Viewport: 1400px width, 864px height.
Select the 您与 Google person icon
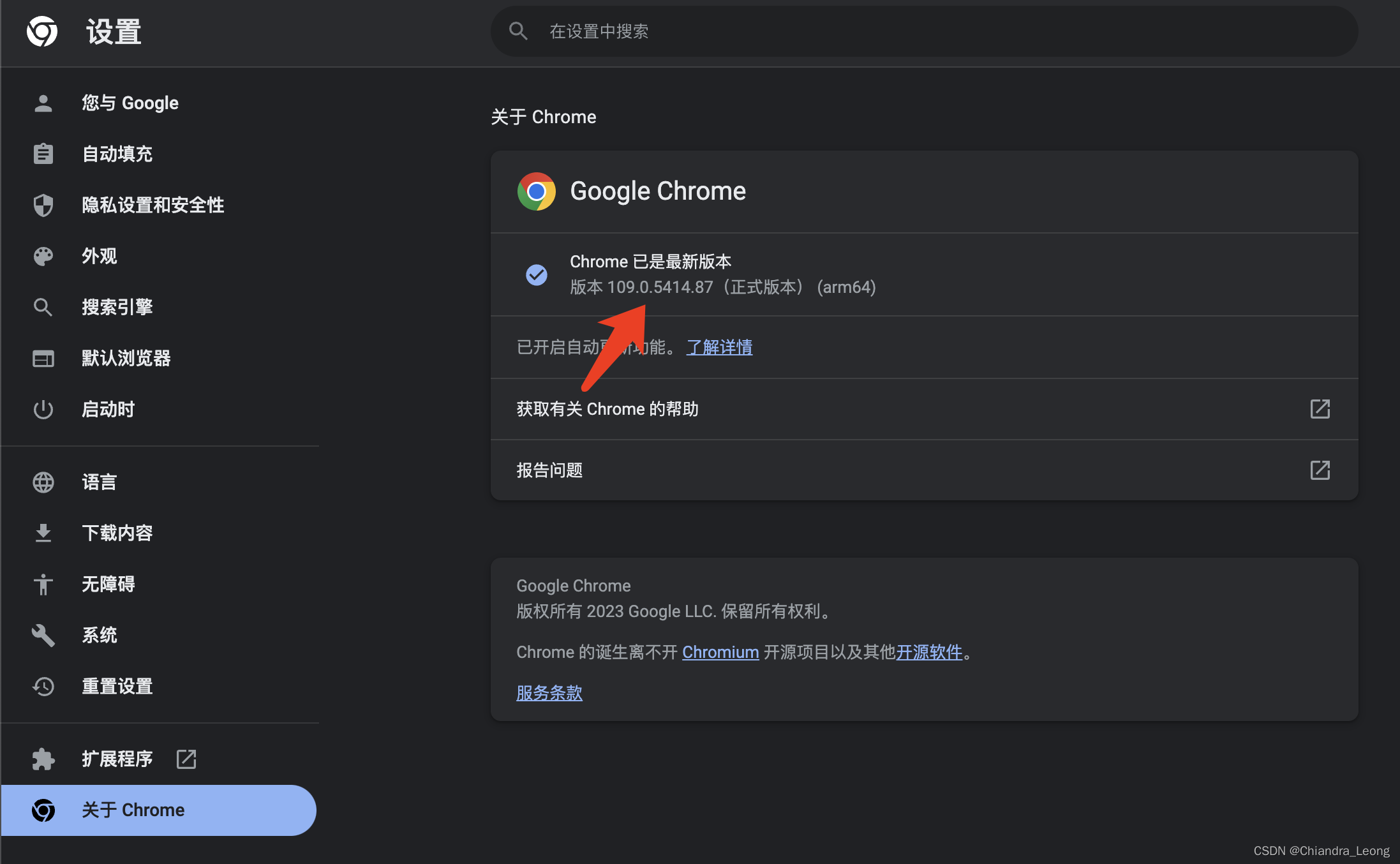click(43, 103)
